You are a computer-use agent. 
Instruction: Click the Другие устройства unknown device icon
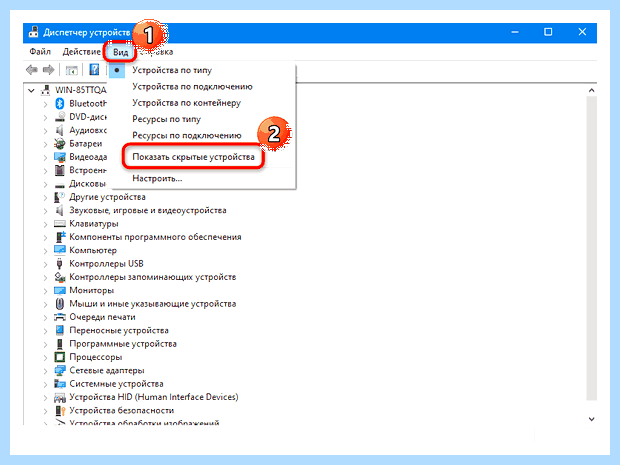[x=60, y=197]
